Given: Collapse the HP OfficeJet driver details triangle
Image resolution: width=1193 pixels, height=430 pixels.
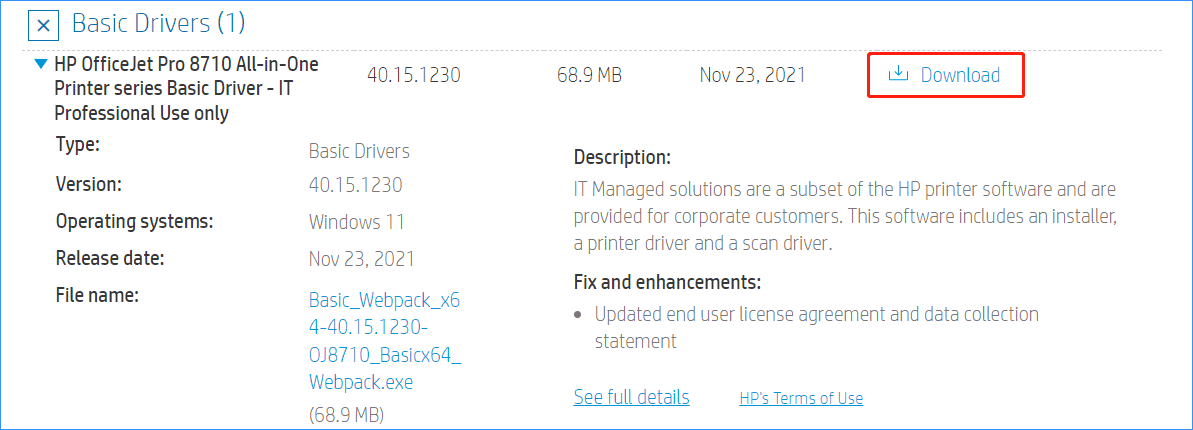Looking at the screenshot, I should click(x=40, y=64).
